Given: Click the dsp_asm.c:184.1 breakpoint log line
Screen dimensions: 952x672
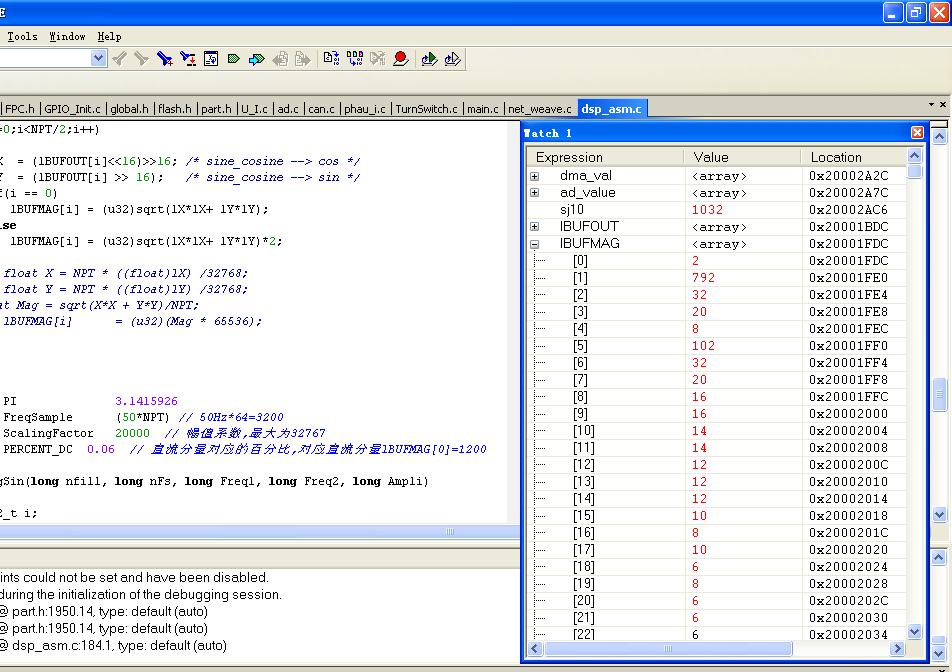Looking at the screenshot, I should pyautogui.click(x=114, y=645).
